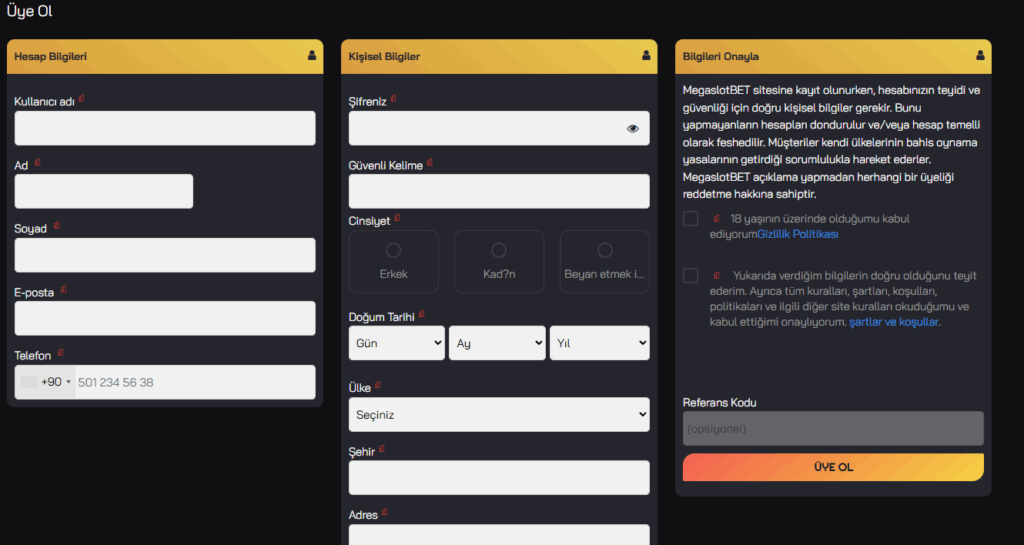The image size is (1024, 545).
Task: Focus the E-posta input field
Action: point(165,319)
